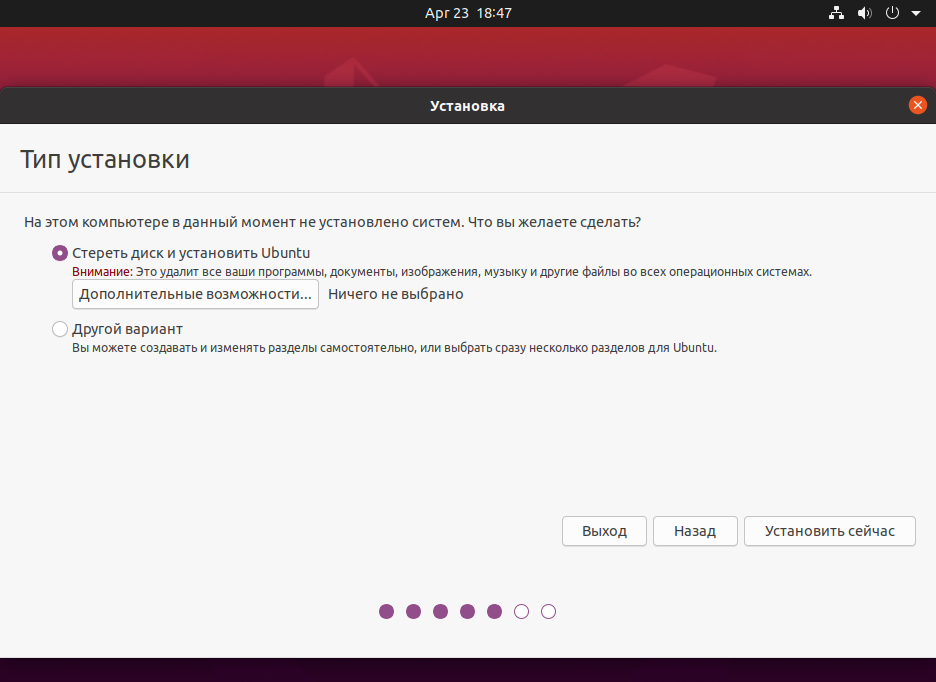Click the "Установка" window title
Image resolution: width=936 pixels, height=682 pixels.
[x=467, y=106]
